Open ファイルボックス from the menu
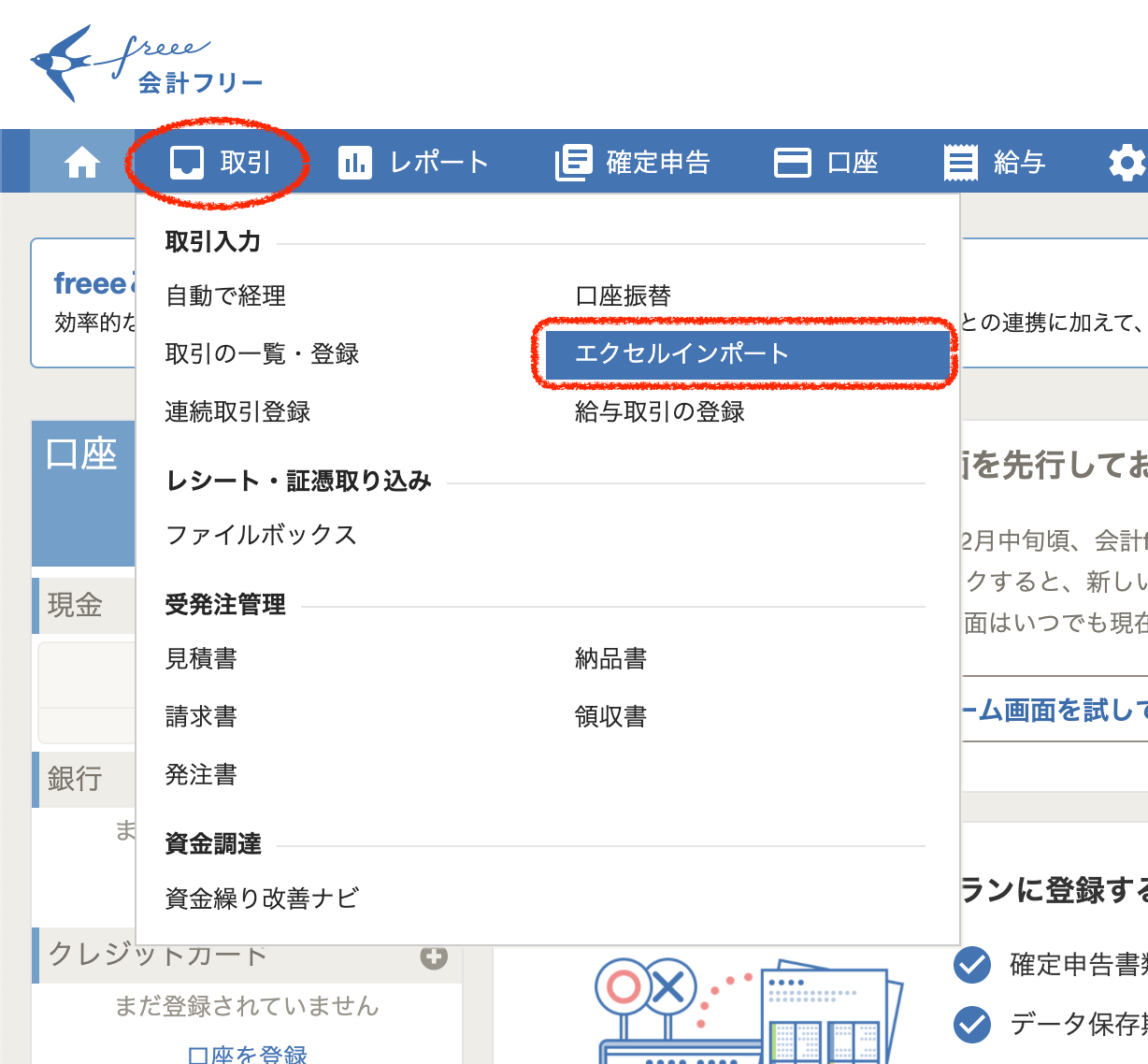 [x=261, y=535]
